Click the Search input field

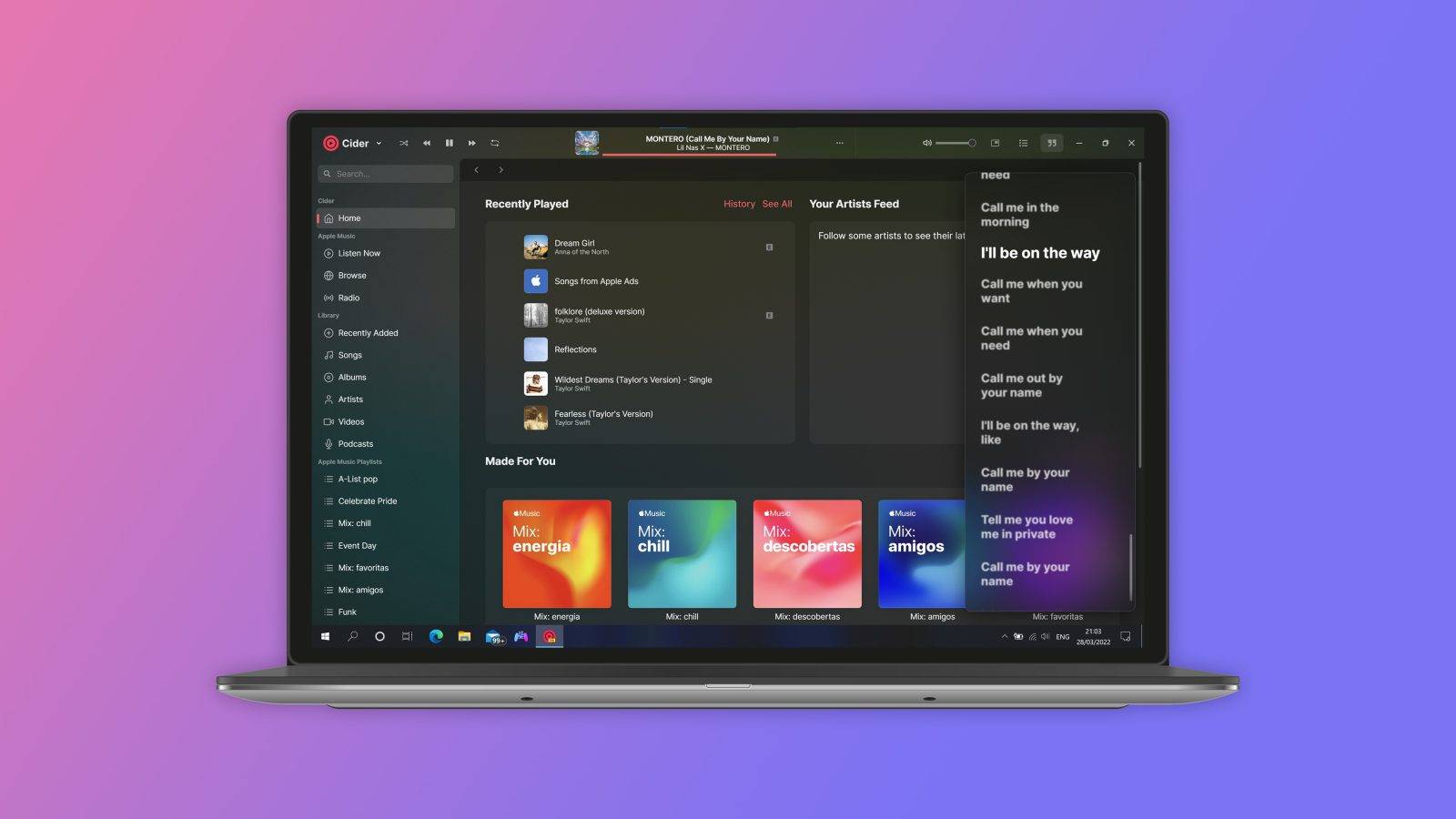tap(384, 173)
